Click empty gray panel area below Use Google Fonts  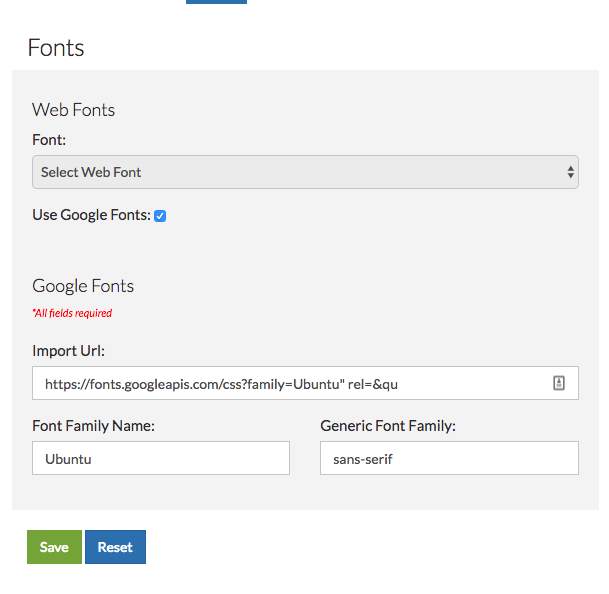pyautogui.click(x=305, y=249)
